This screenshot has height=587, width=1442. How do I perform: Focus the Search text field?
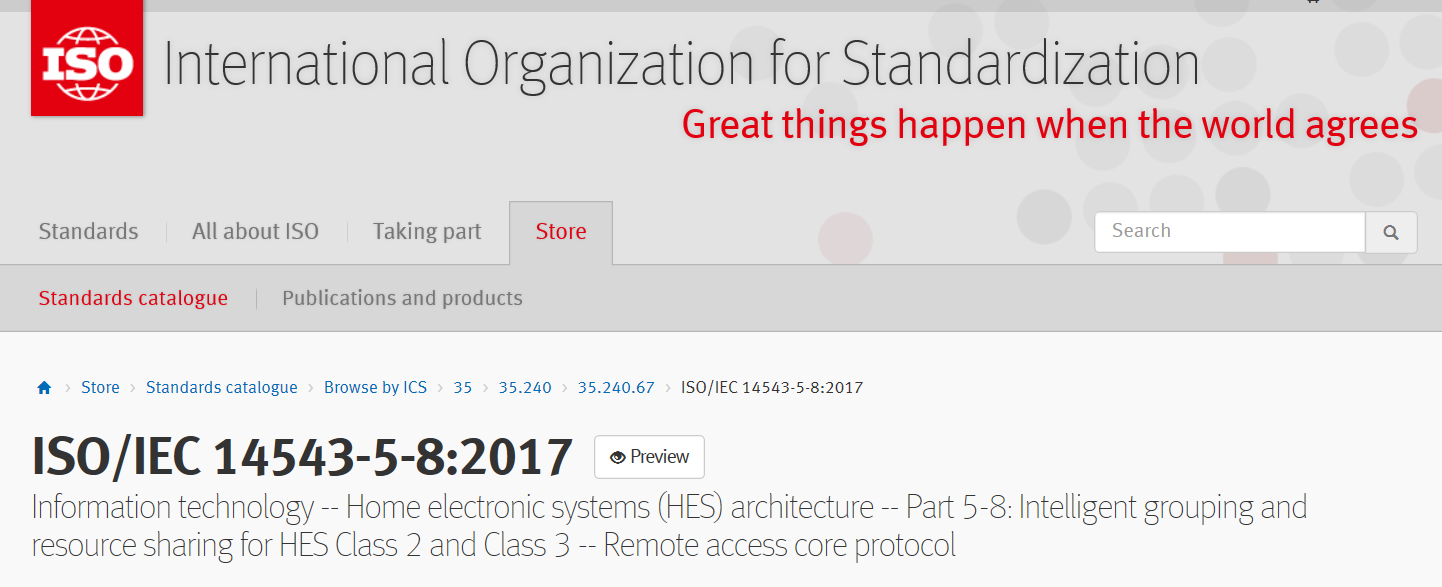[1230, 232]
